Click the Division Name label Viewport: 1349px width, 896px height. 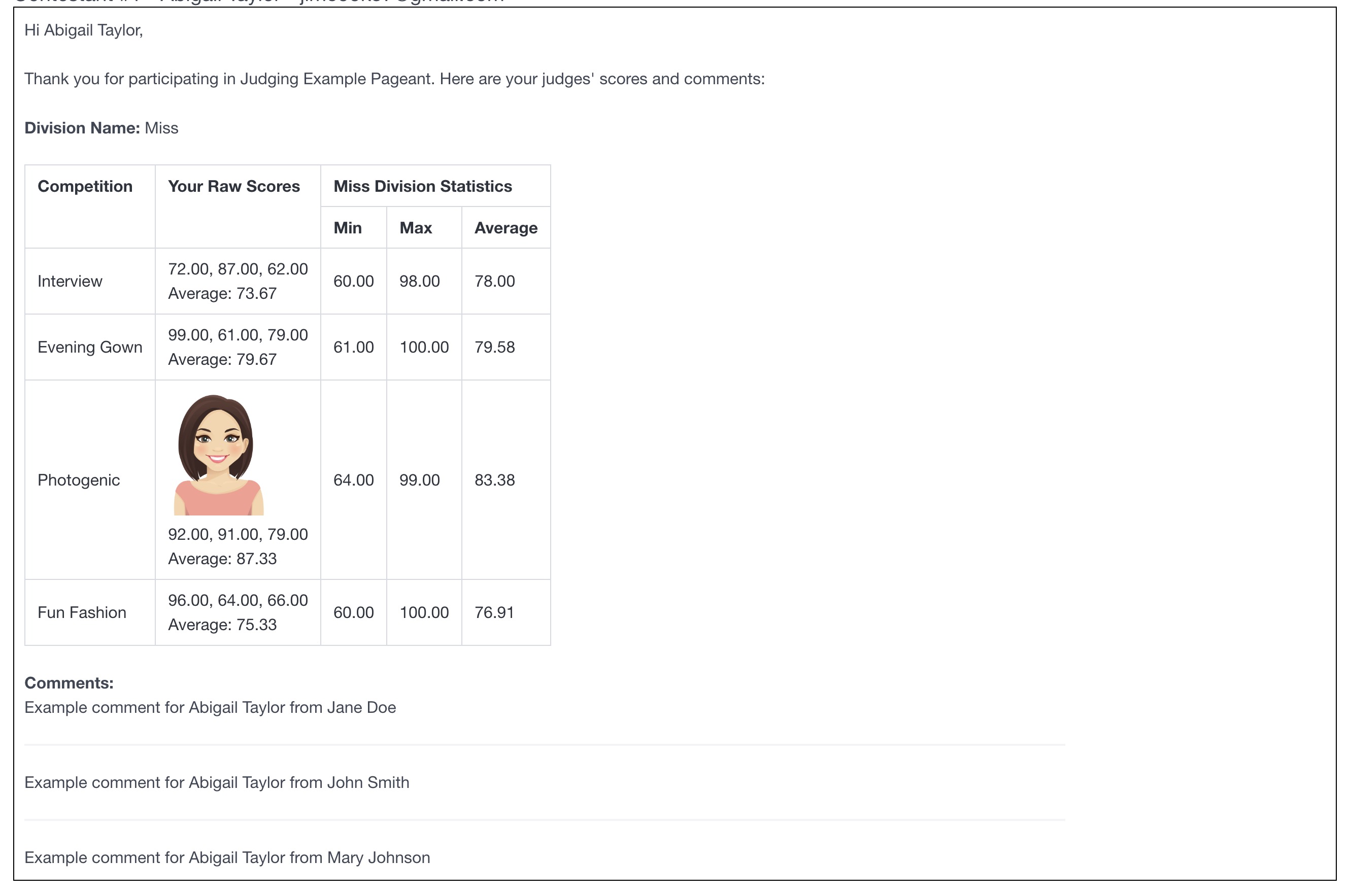tap(82, 128)
